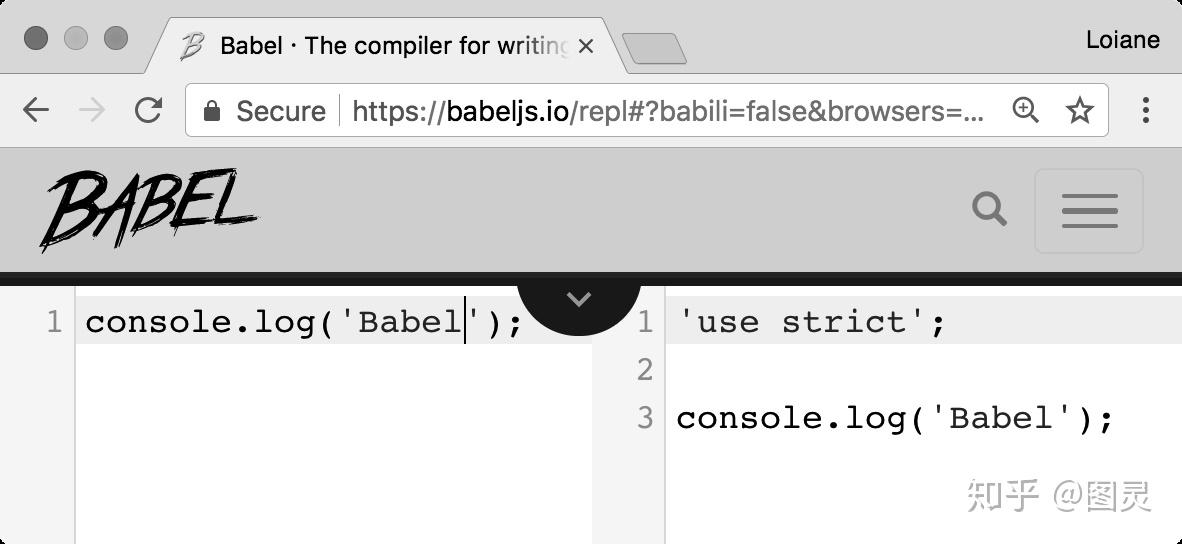Viewport: 1182px width, 544px height.
Task: Click the browser forward arrow
Action: [92, 110]
